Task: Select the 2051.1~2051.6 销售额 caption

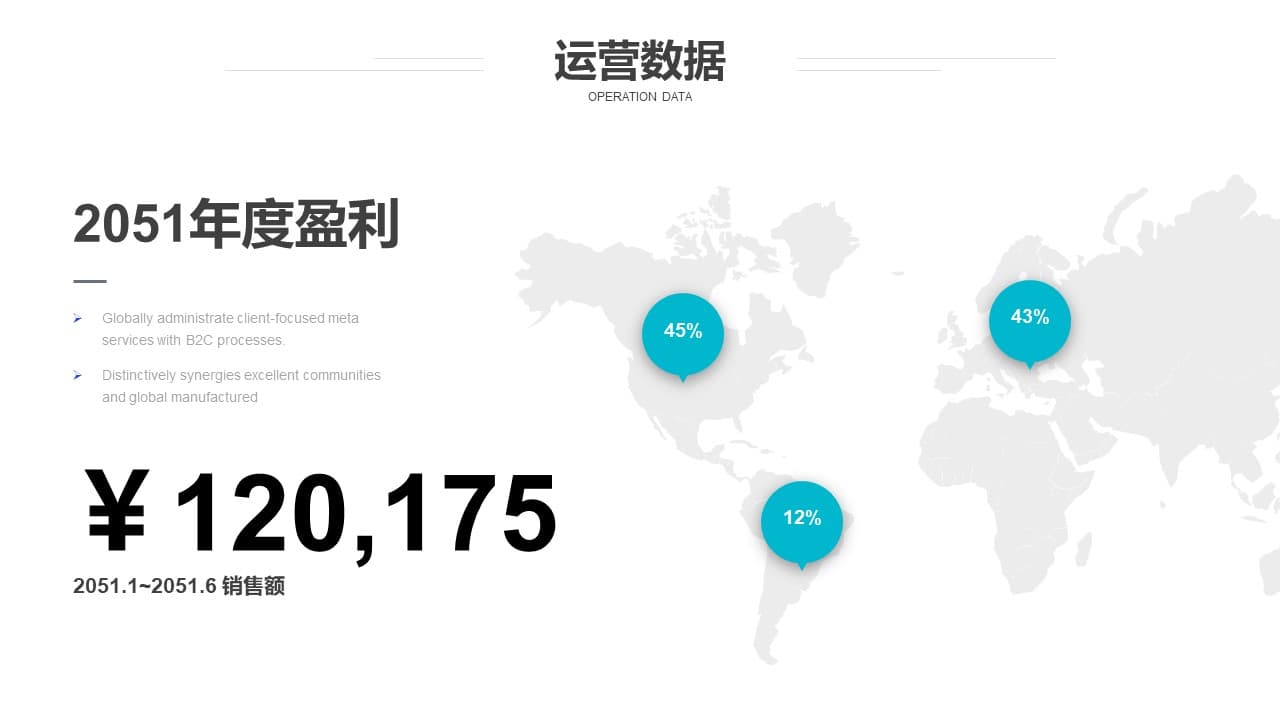Action: tap(179, 586)
